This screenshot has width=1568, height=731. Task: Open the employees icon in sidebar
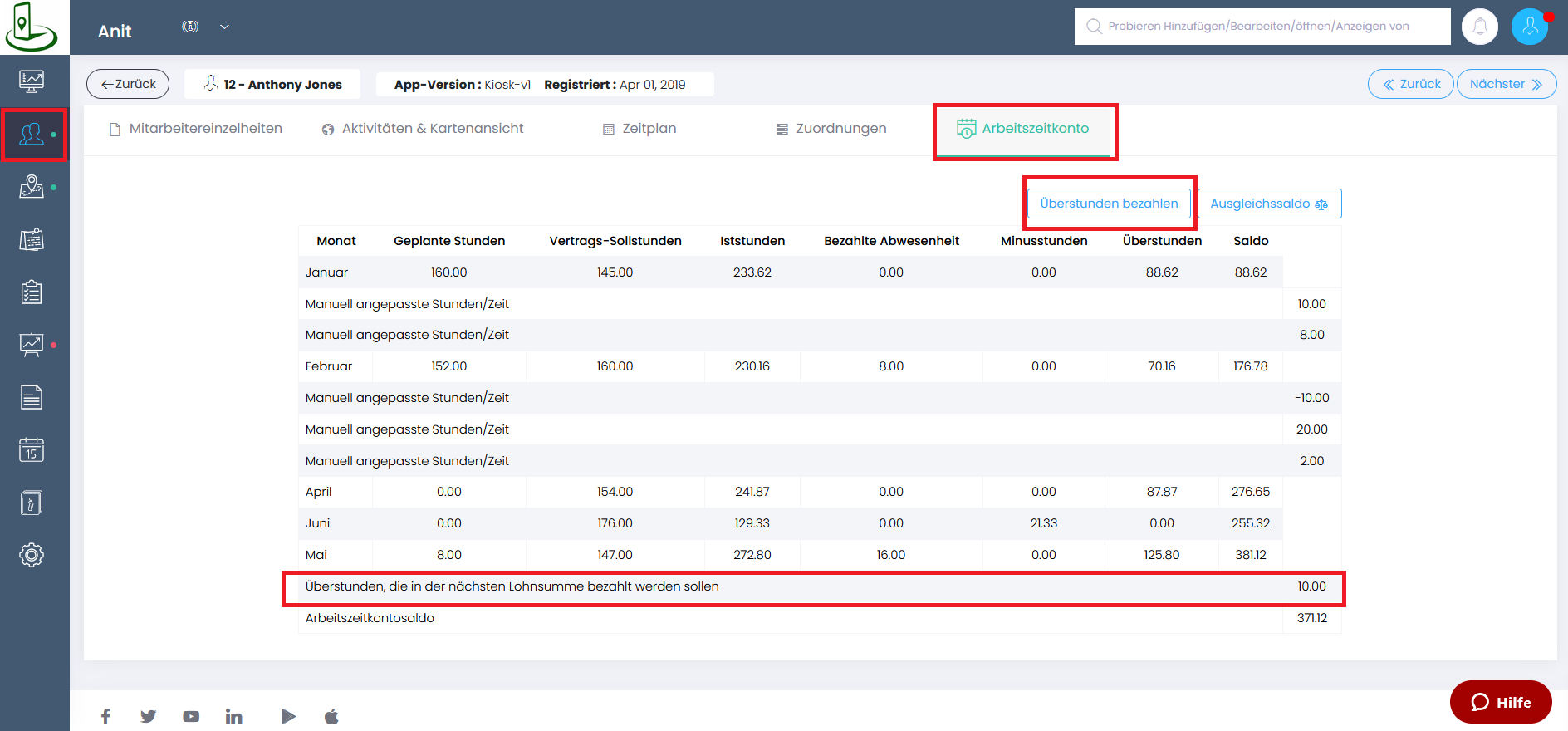click(32, 134)
